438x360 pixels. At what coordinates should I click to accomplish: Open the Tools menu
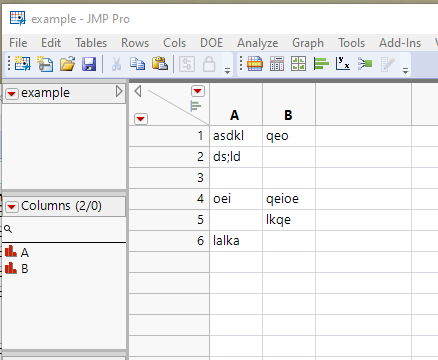point(352,43)
